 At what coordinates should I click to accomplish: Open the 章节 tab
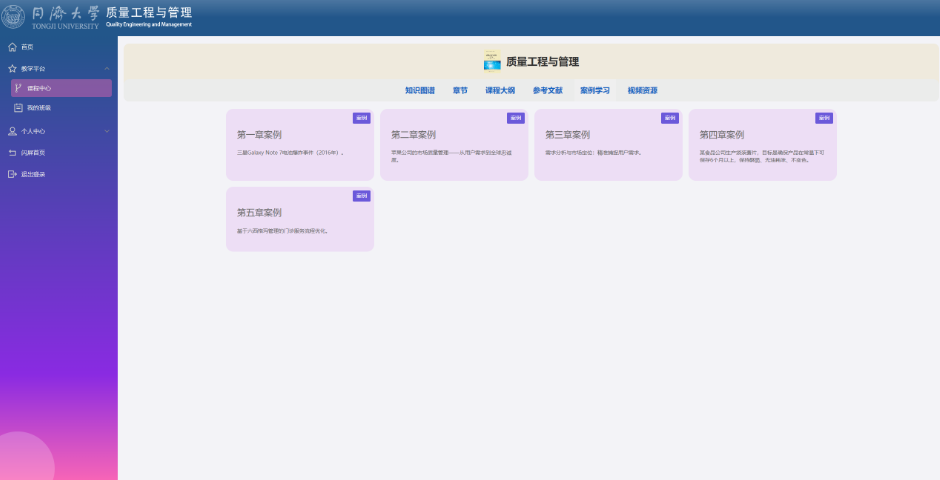(x=460, y=90)
